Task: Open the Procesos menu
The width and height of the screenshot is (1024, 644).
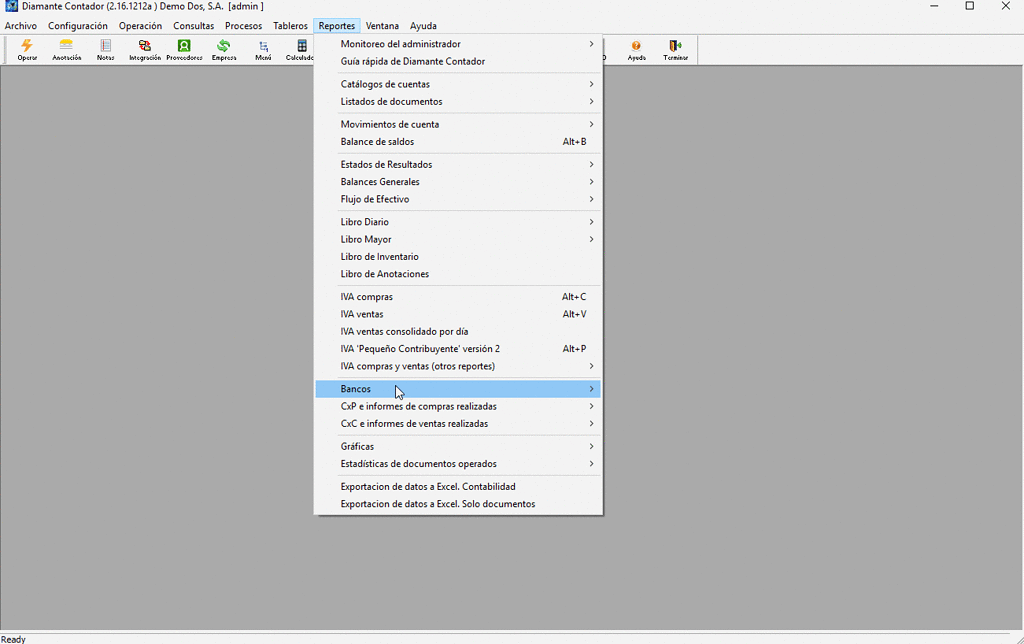Action: tap(244, 26)
